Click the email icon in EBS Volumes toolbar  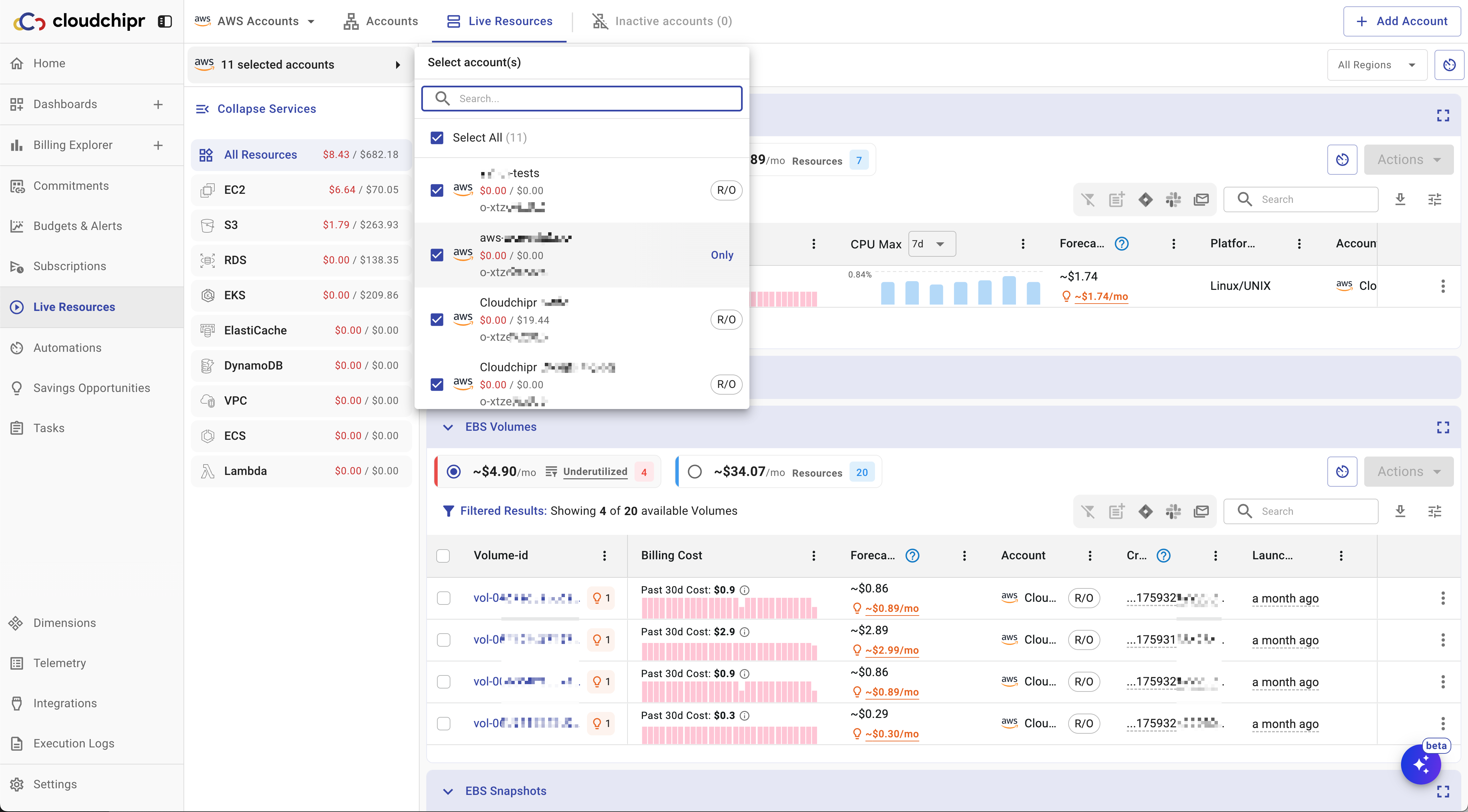(1201, 511)
